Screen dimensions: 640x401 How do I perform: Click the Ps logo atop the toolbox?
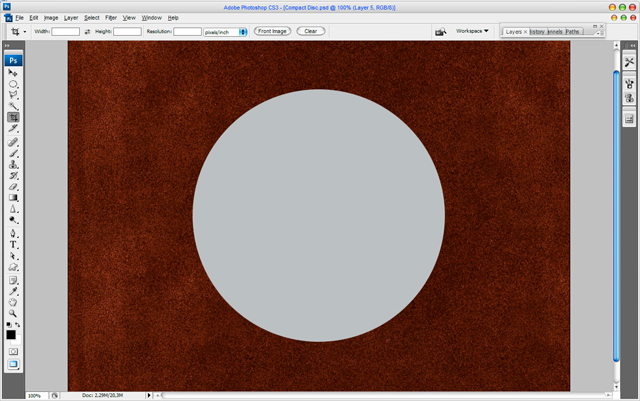(x=13, y=60)
